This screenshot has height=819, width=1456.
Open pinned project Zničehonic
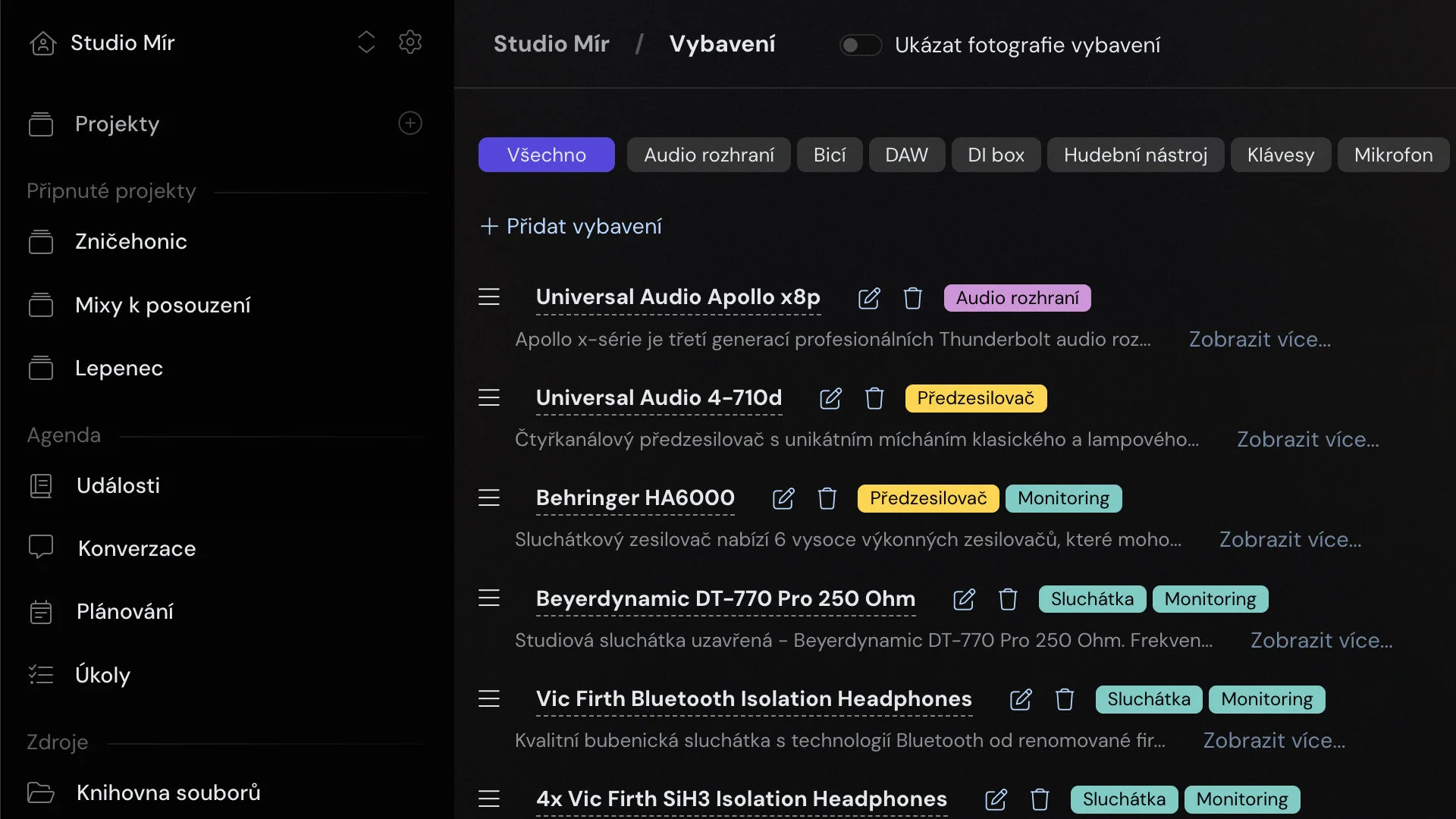tap(130, 241)
